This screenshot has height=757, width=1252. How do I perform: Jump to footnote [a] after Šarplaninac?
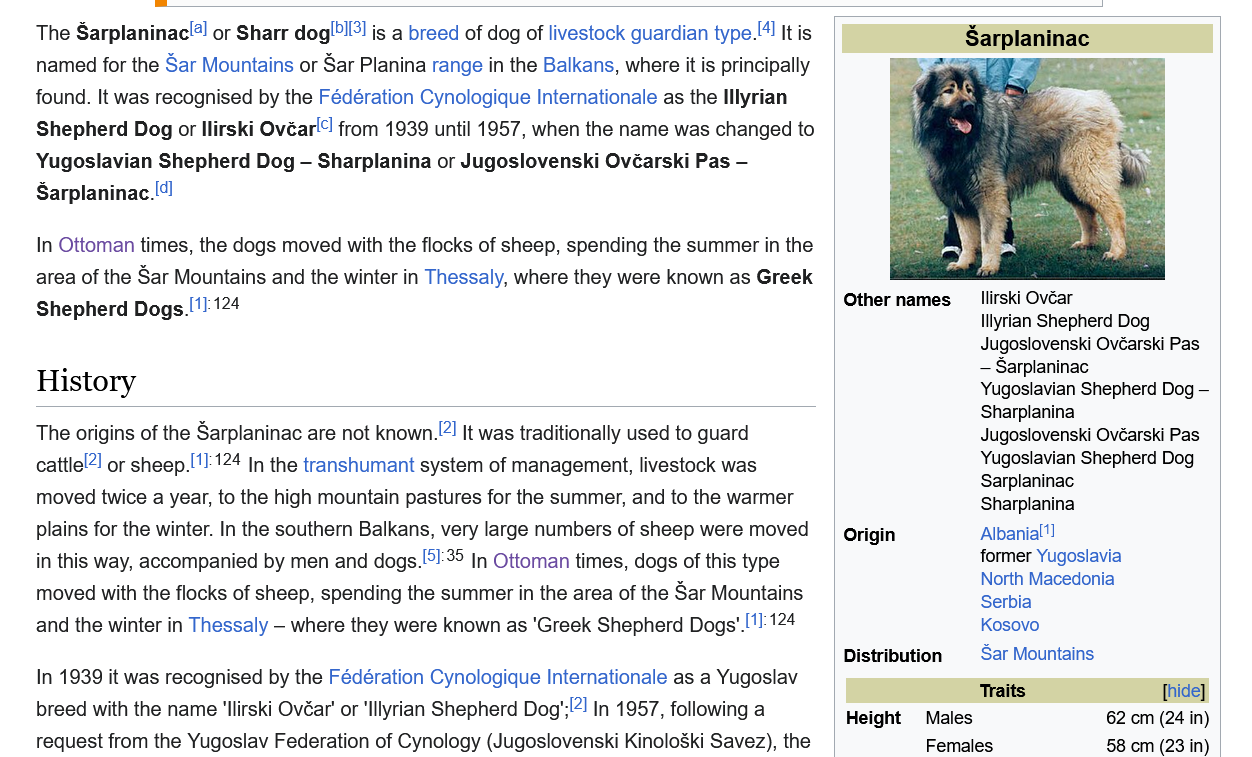coord(198,28)
